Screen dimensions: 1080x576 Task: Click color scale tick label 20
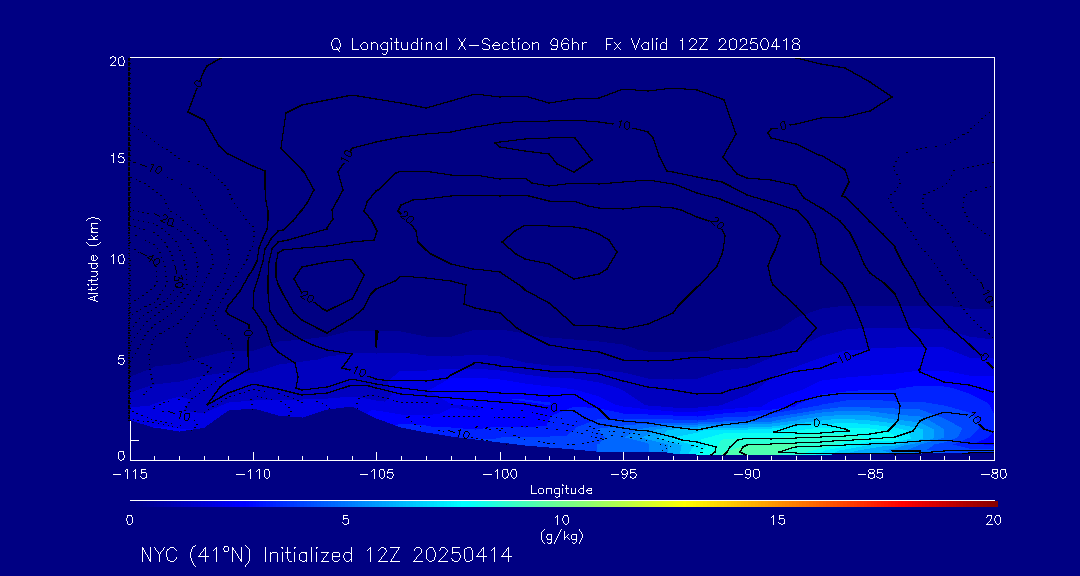(993, 521)
